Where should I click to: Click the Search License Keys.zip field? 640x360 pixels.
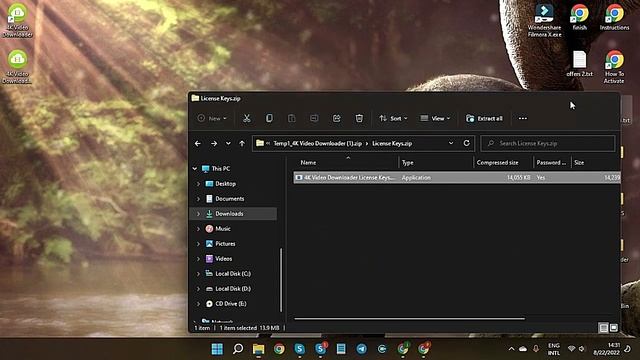point(548,143)
